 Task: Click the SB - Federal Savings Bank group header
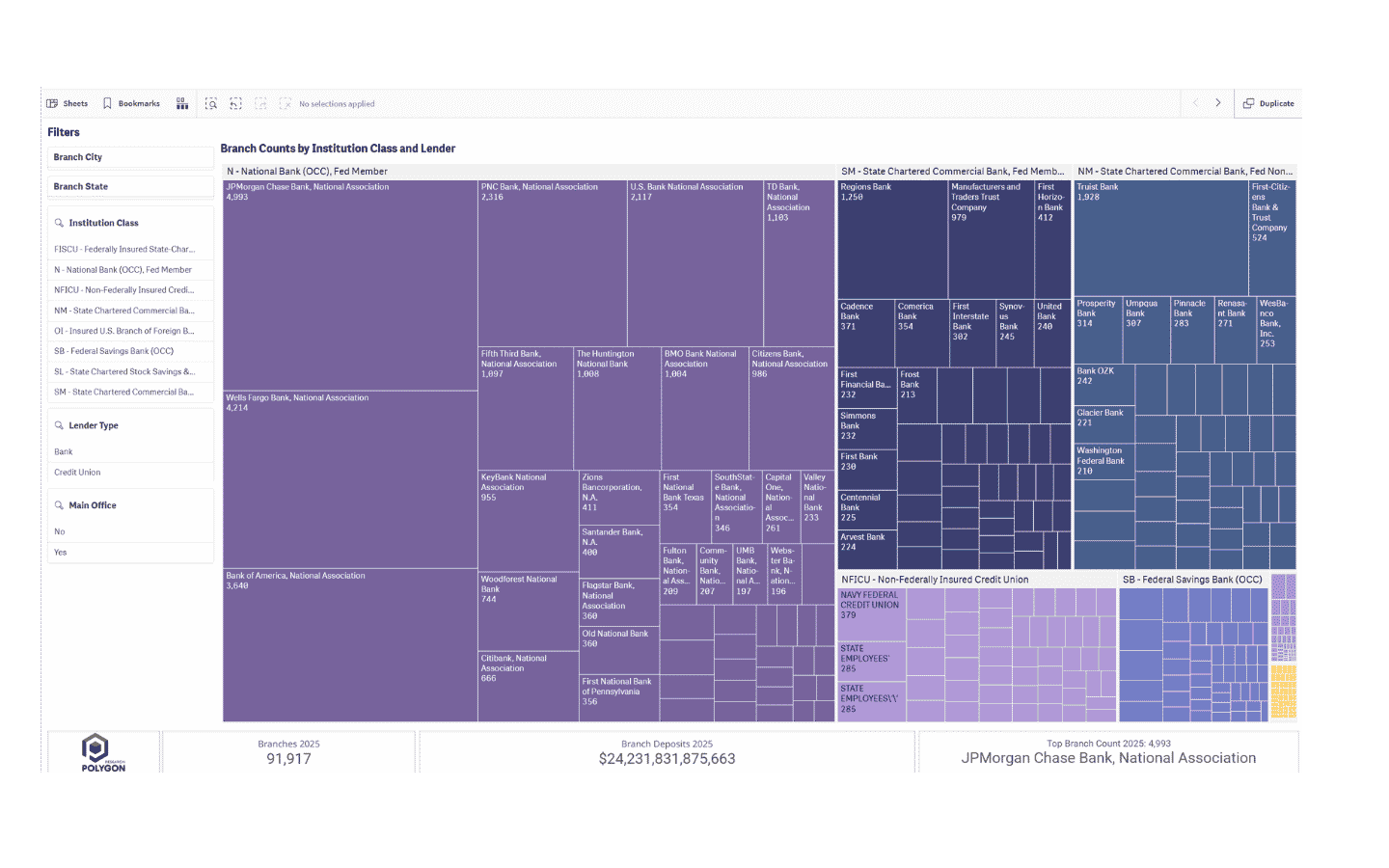(x=1192, y=580)
